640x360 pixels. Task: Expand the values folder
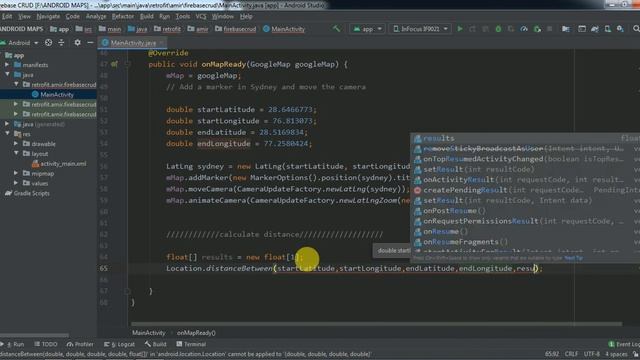click(16, 183)
